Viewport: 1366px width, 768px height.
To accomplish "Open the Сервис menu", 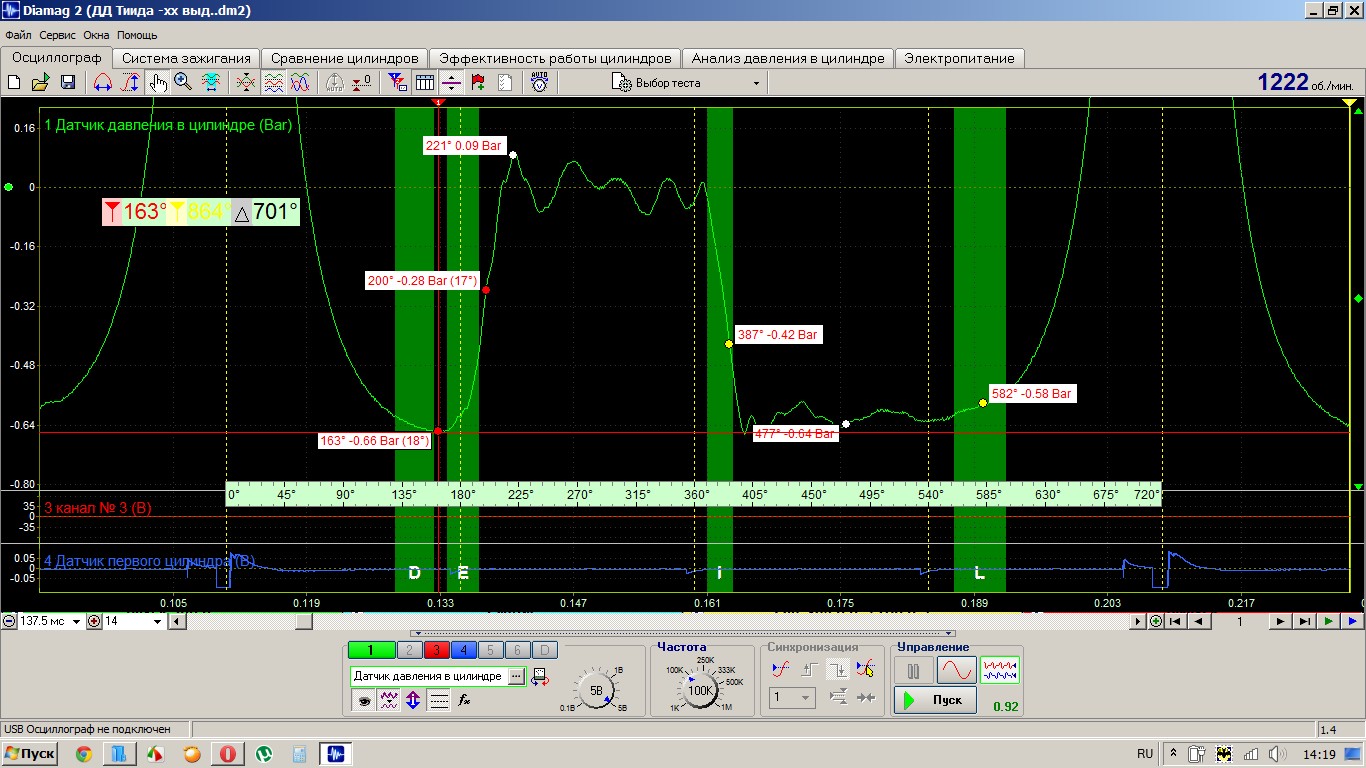I will point(58,35).
